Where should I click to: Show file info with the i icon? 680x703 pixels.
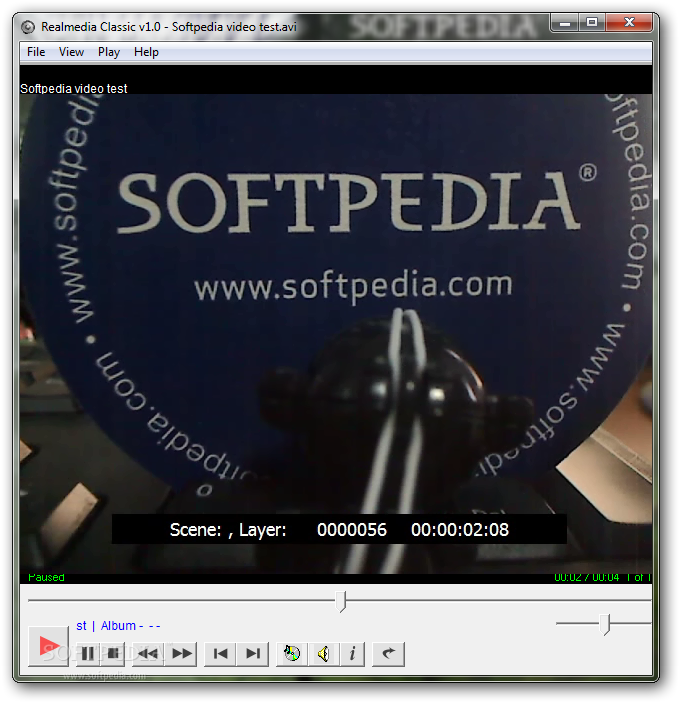click(x=352, y=654)
